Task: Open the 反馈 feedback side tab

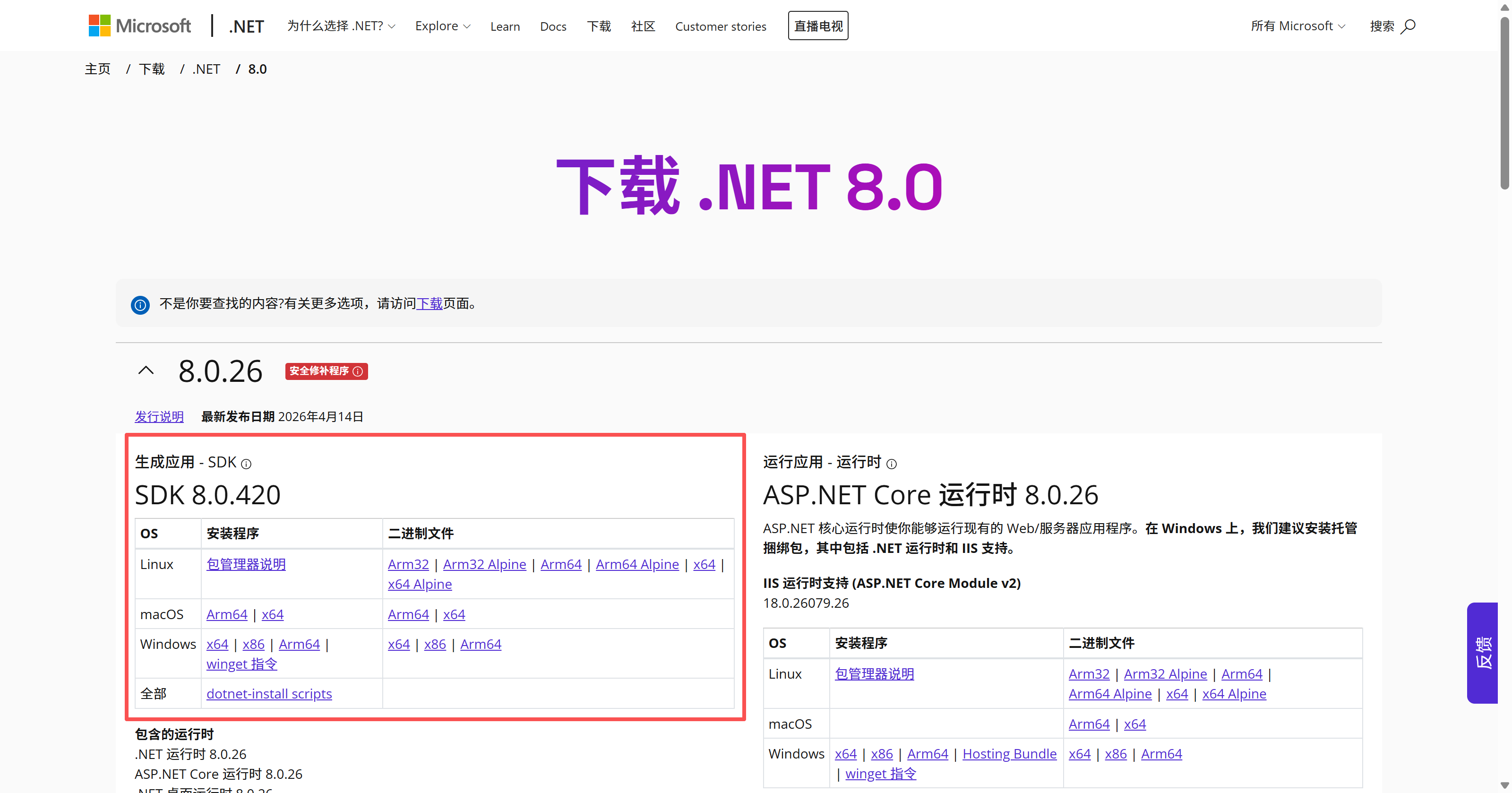Action: coord(1483,652)
